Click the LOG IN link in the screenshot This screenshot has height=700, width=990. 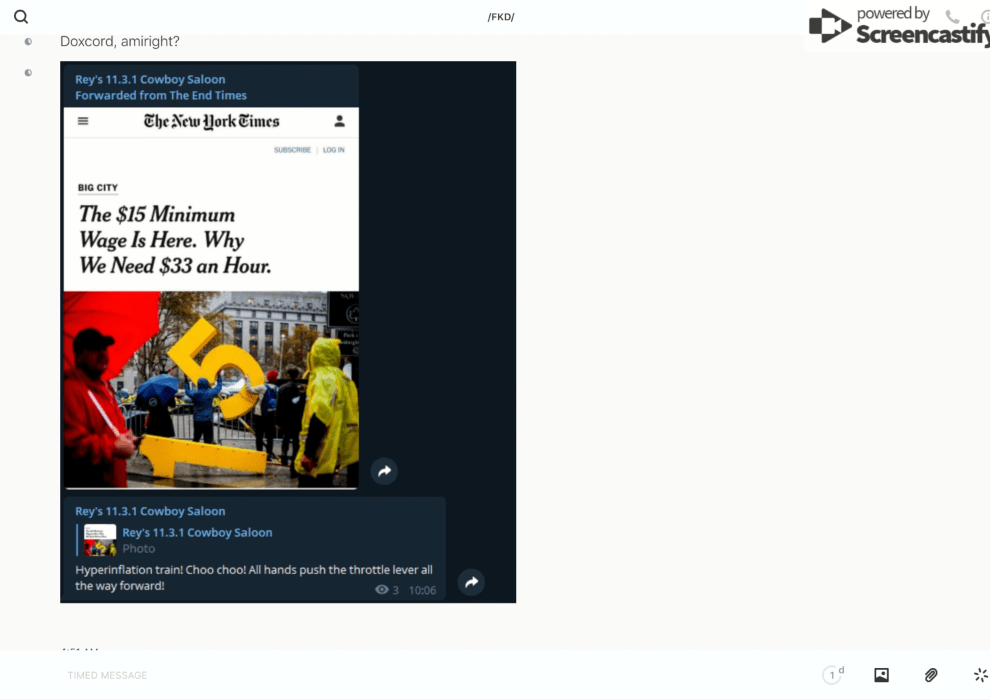point(333,150)
